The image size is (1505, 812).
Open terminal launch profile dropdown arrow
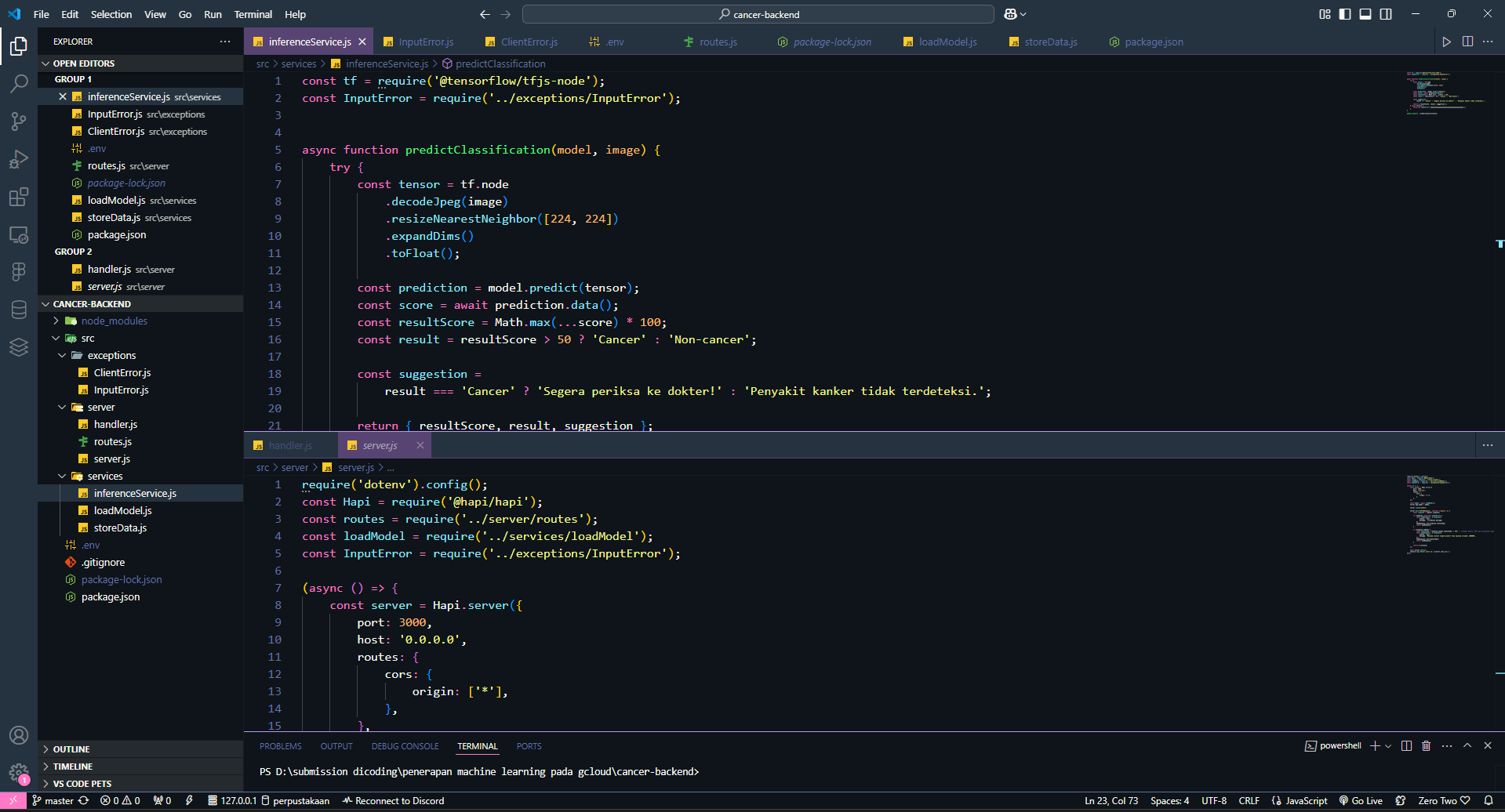(x=1388, y=745)
